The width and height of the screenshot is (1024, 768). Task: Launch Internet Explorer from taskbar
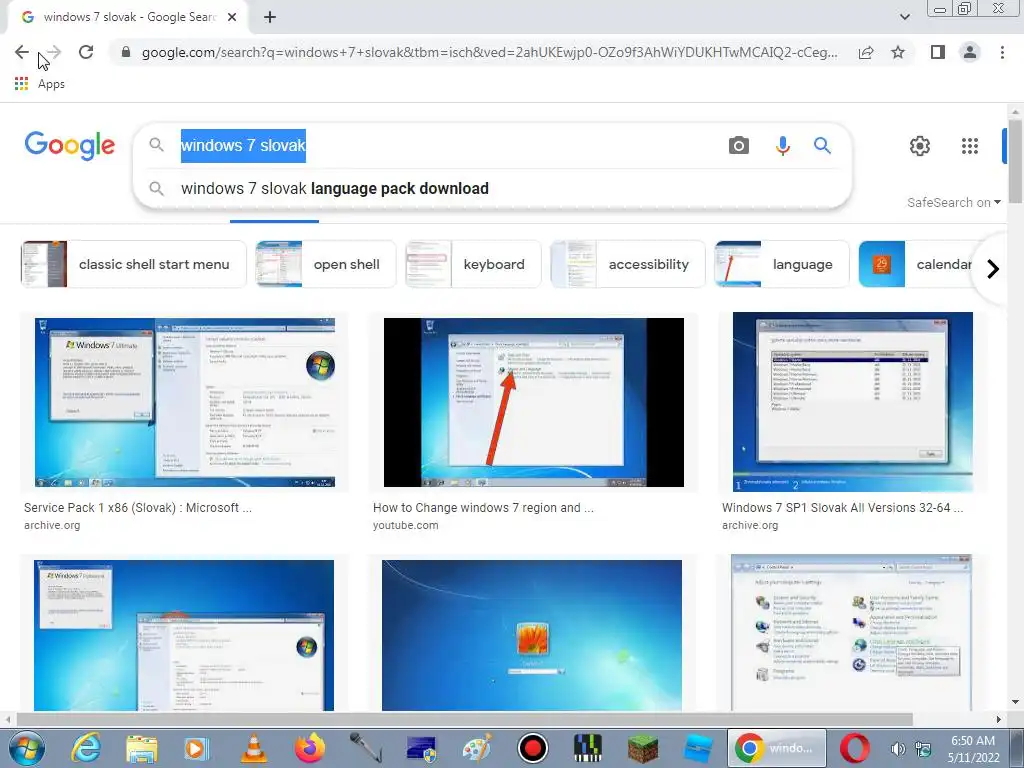tap(86, 748)
